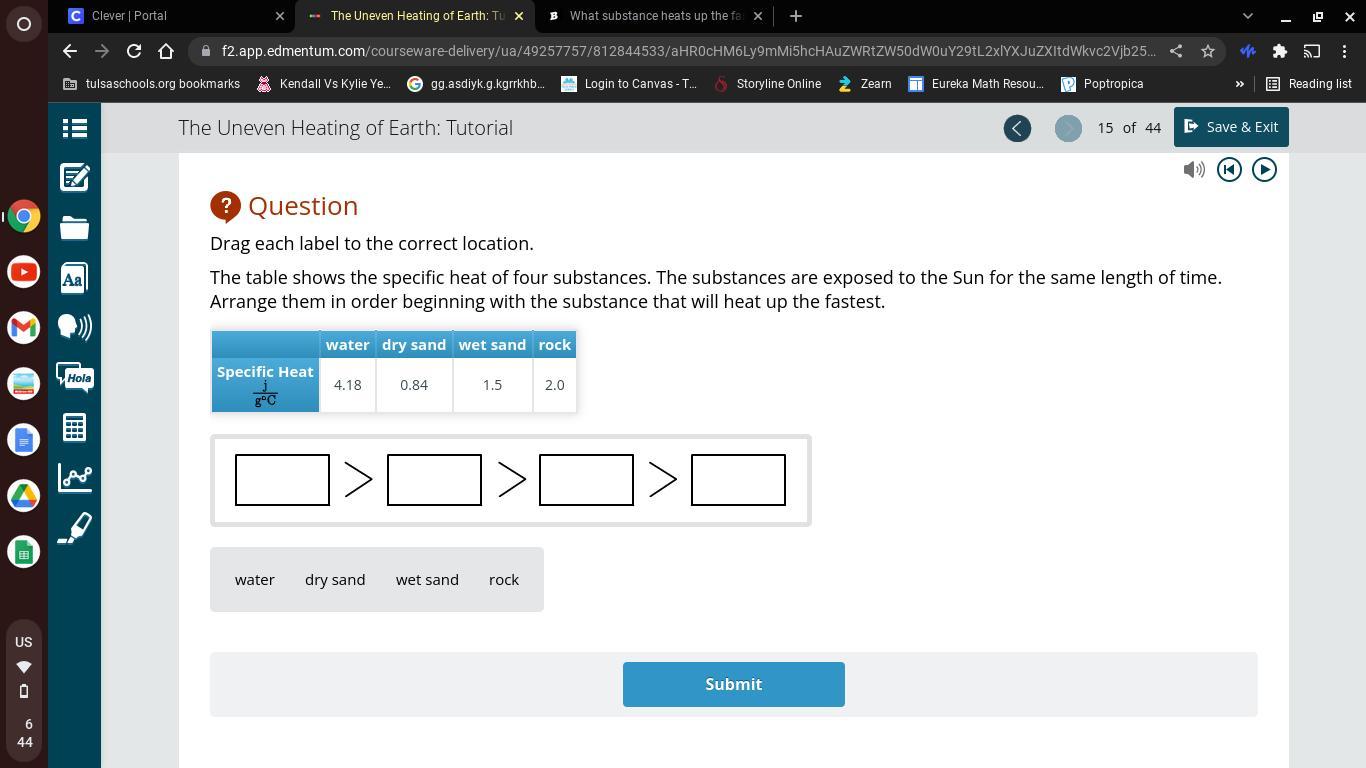Open the course contents list icon
Screen dimensions: 1366x768
click(75, 128)
